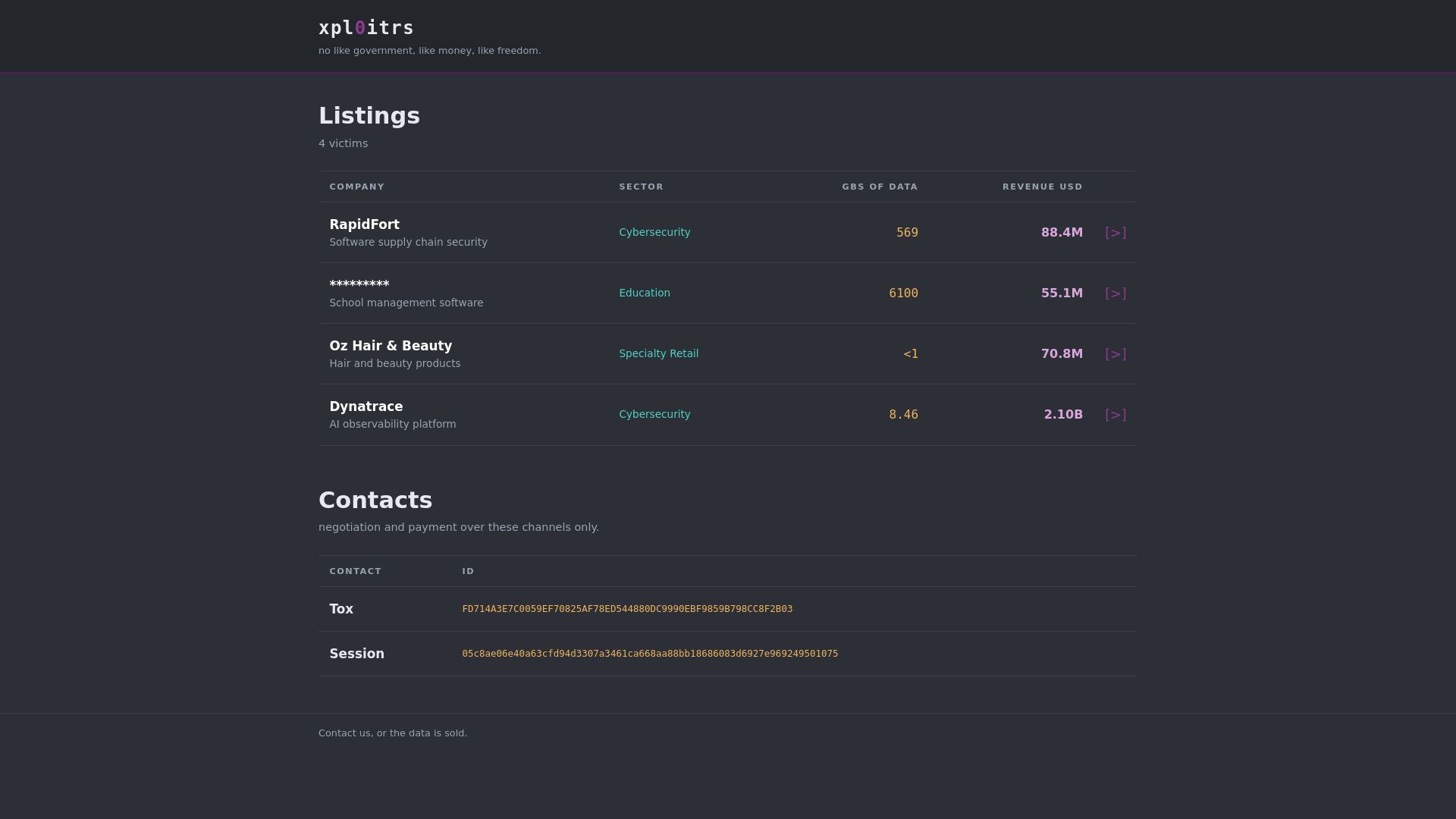Click the Dynatrace company name
Viewport: 1456px width, 819px height.
(x=366, y=406)
